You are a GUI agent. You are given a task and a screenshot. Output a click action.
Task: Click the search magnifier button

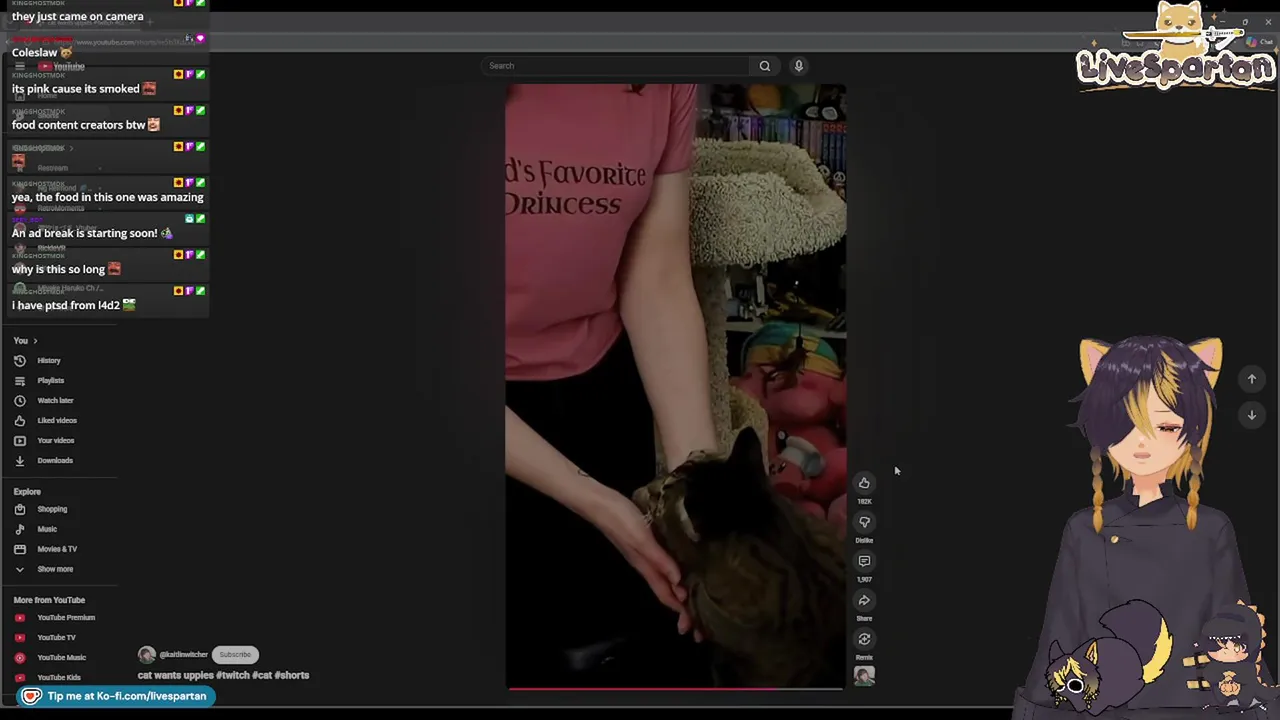[765, 66]
